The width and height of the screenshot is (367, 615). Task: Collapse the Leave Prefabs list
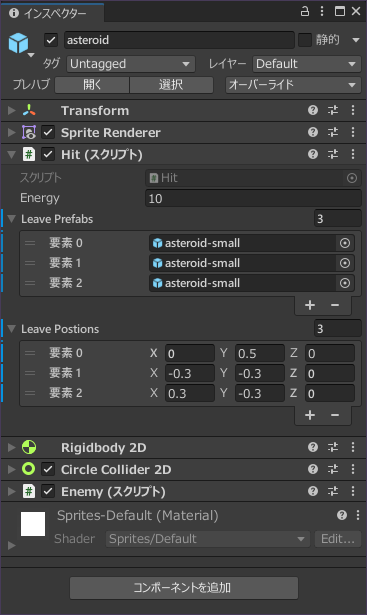(12, 219)
